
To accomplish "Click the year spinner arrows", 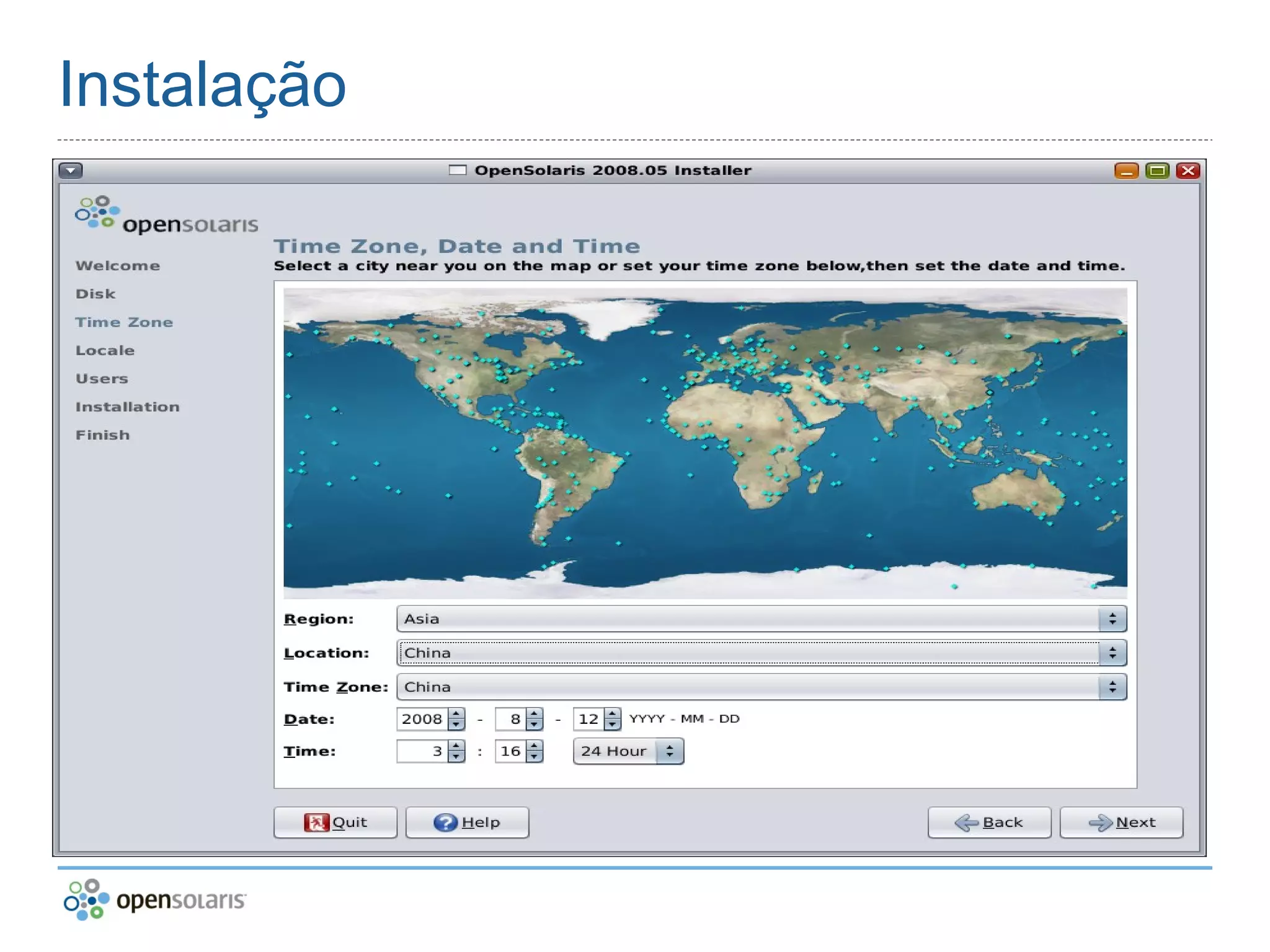I will pyautogui.click(x=456, y=719).
